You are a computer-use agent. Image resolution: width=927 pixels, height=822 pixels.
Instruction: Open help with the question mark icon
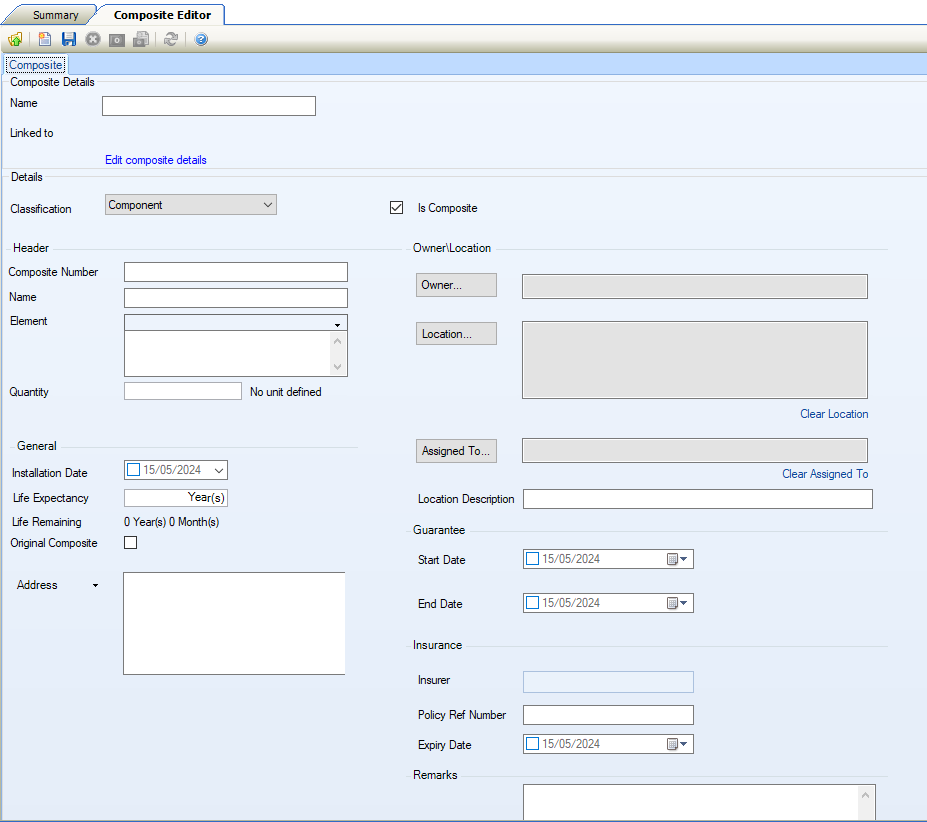[201, 39]
